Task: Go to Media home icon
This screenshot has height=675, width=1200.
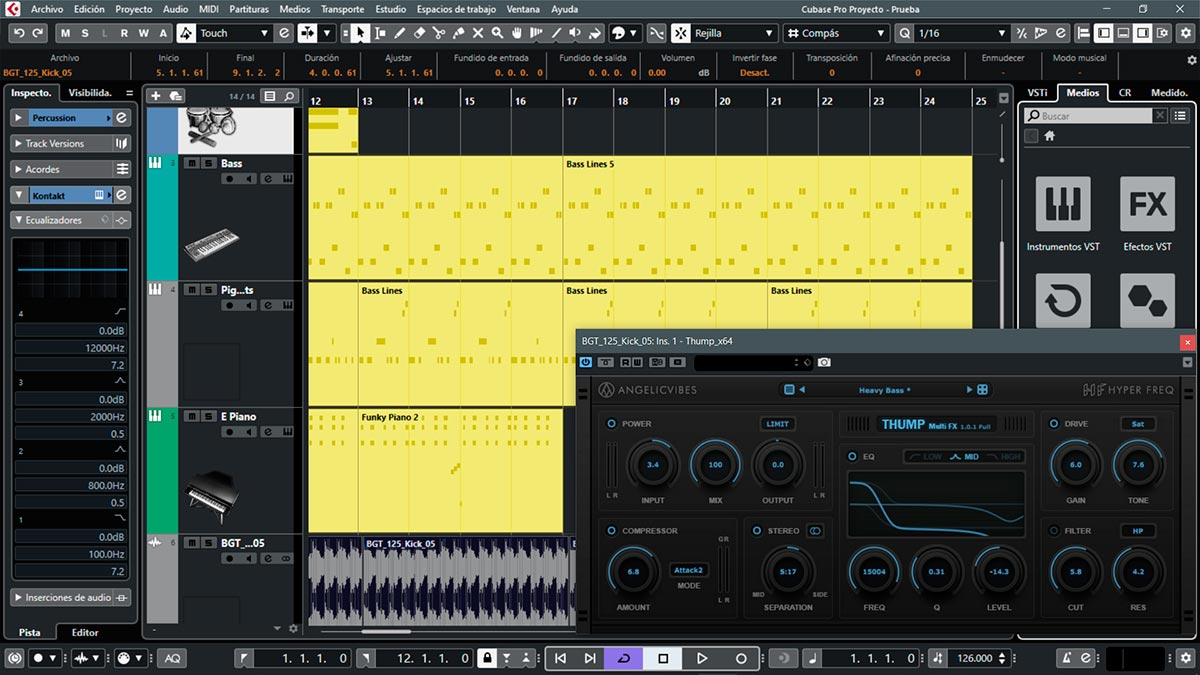Action: [1051, 136]
